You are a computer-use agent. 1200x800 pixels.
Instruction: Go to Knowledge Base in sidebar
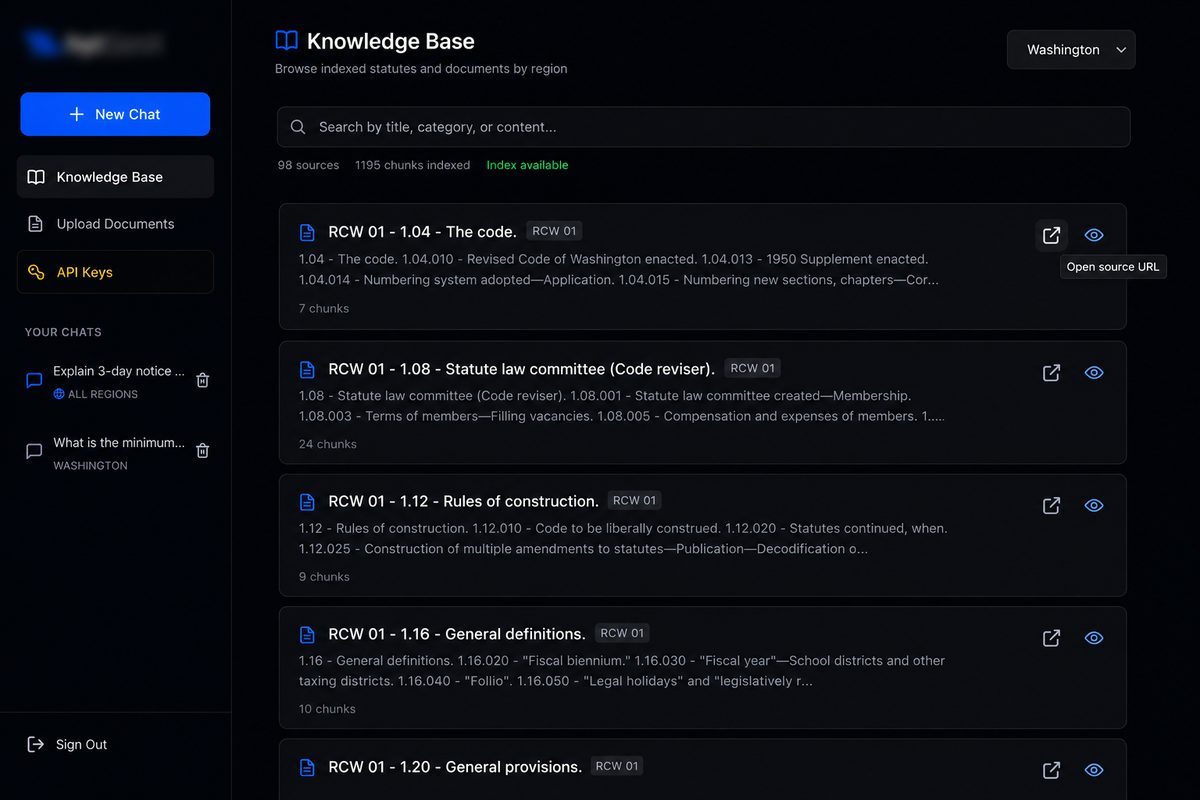coord(115,177)
